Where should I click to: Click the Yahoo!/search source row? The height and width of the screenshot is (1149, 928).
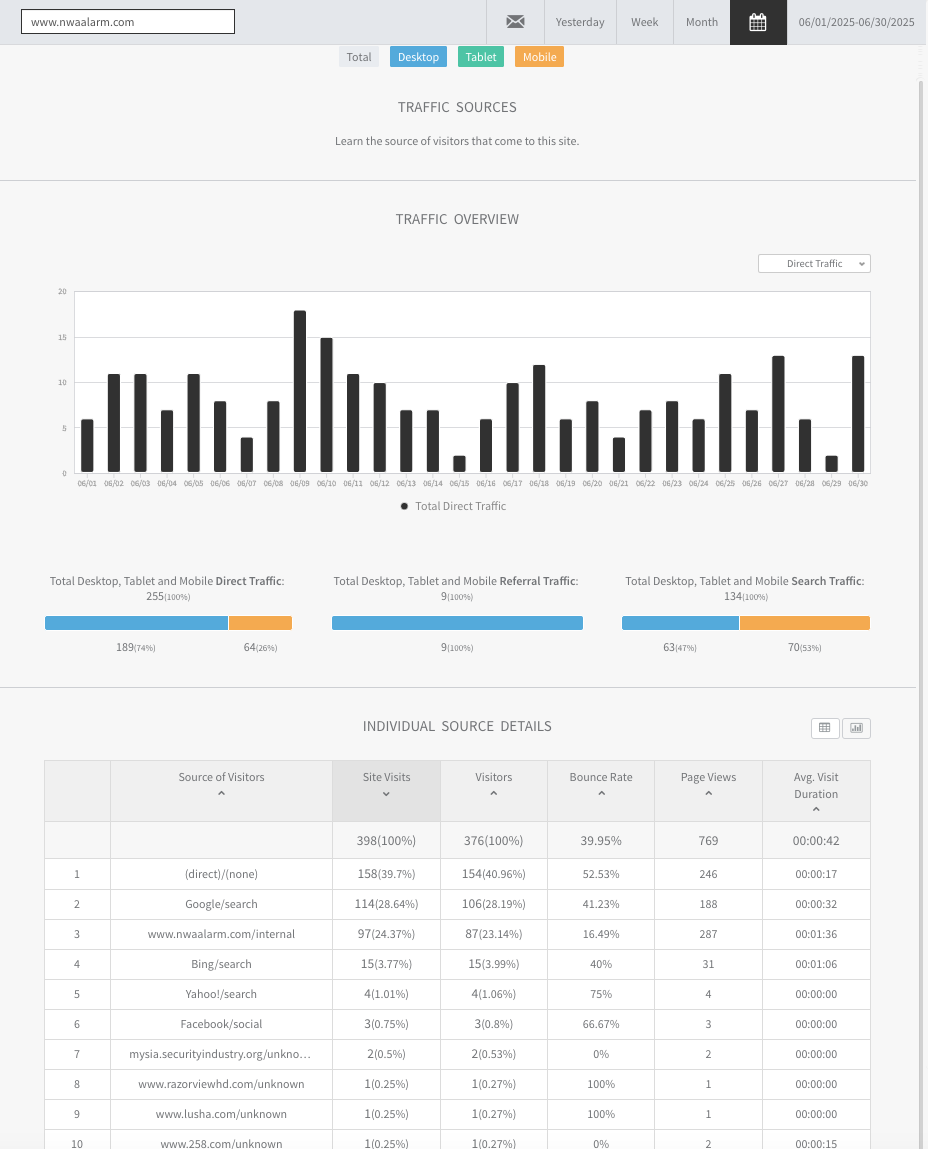457,994
